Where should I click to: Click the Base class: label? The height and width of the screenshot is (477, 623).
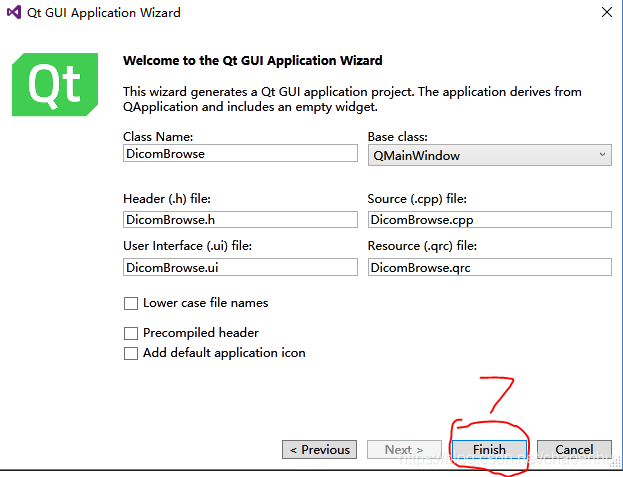(398, 137)
